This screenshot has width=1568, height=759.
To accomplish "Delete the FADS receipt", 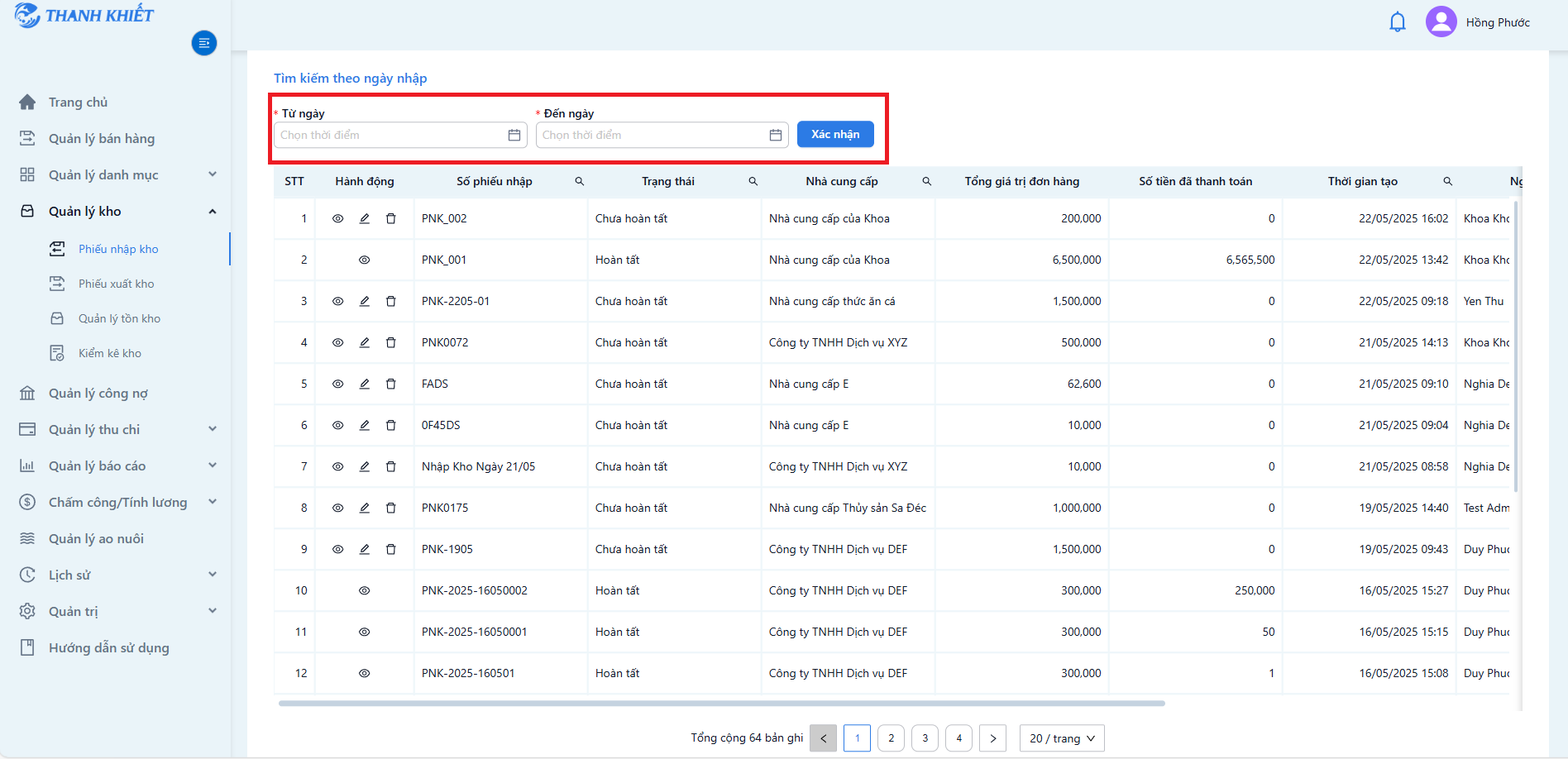I will [x=391, y=384].
